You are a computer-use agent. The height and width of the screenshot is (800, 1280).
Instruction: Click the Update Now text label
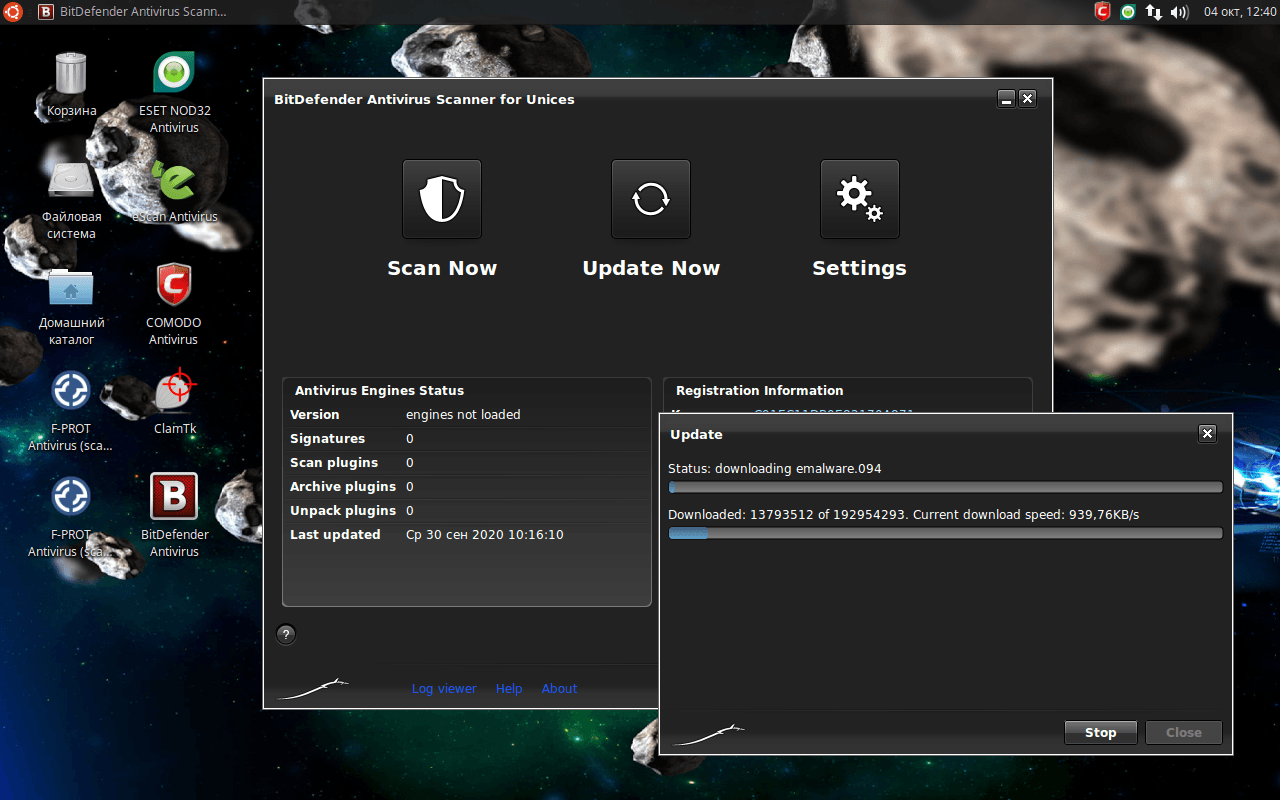pos(651,268)
